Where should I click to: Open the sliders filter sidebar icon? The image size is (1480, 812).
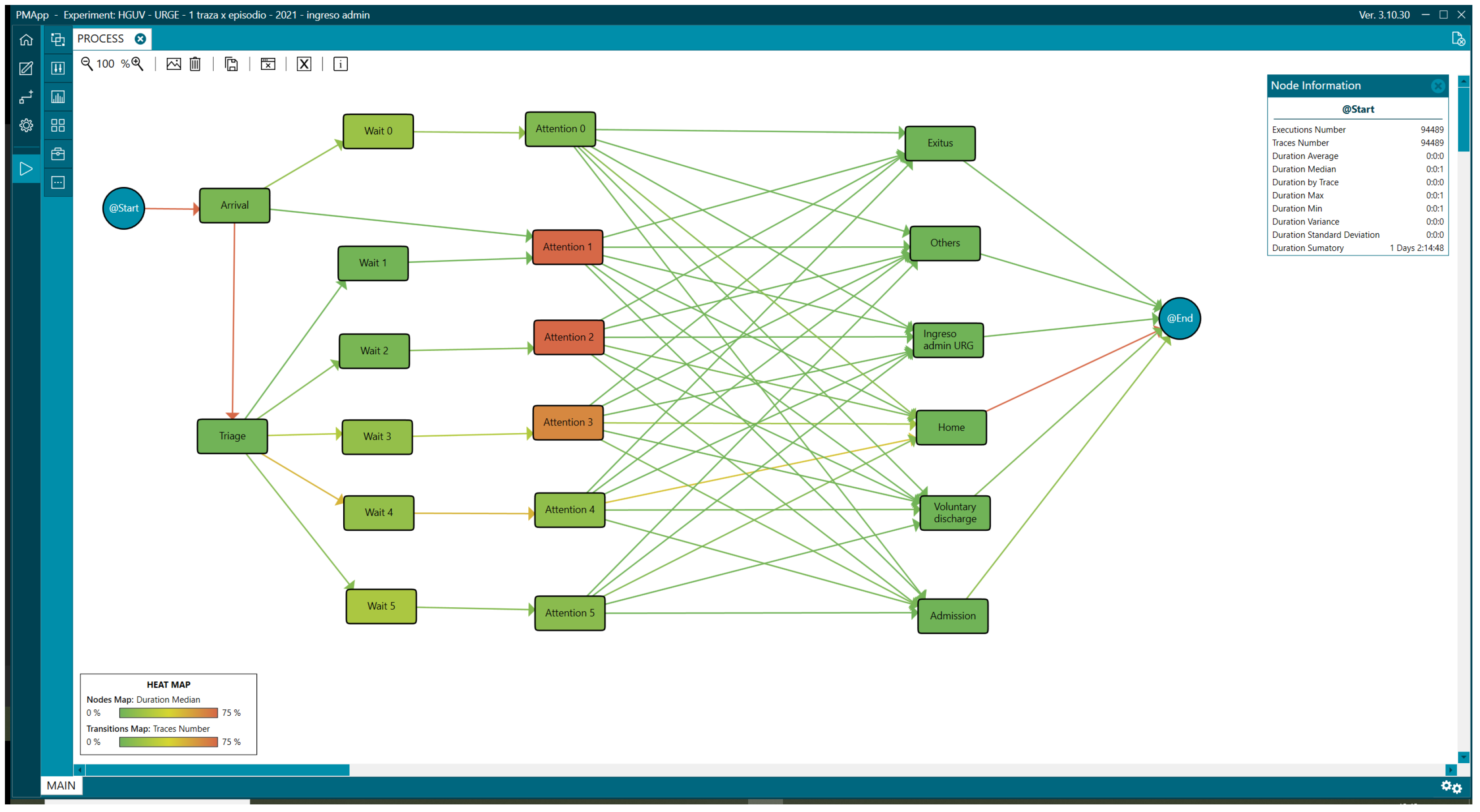click(58, 69)
